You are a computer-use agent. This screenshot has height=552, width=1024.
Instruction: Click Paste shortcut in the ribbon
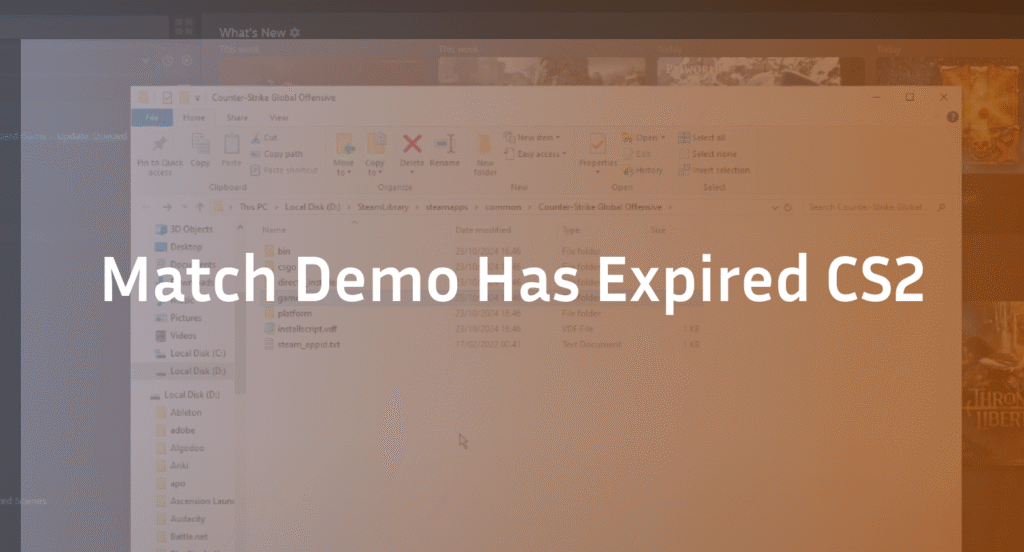click(284, 170)
